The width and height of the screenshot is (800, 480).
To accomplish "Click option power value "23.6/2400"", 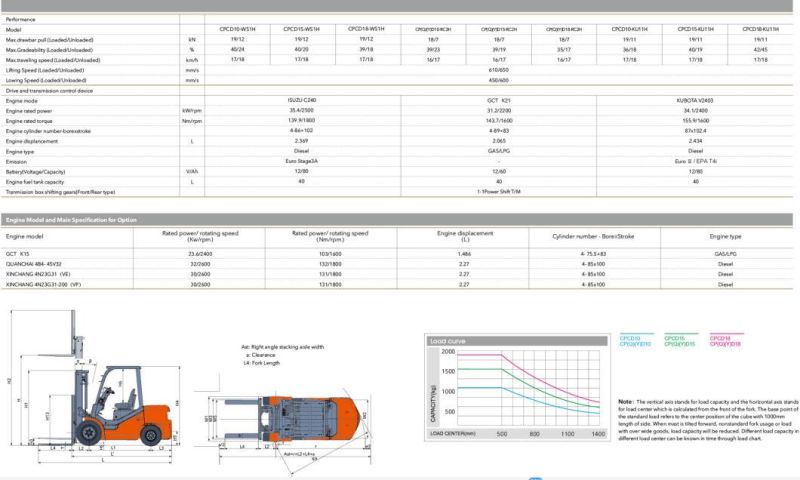I will point(200,254).
